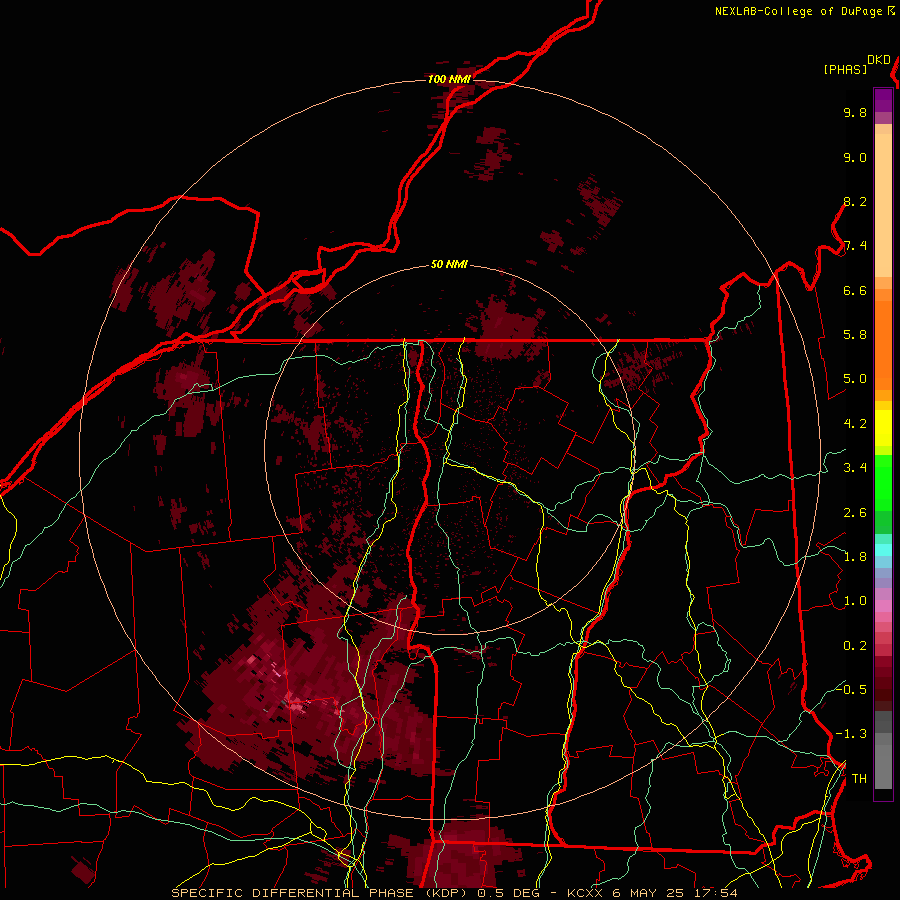Click the yellow segment of the color bar

(x=883, y=428)
